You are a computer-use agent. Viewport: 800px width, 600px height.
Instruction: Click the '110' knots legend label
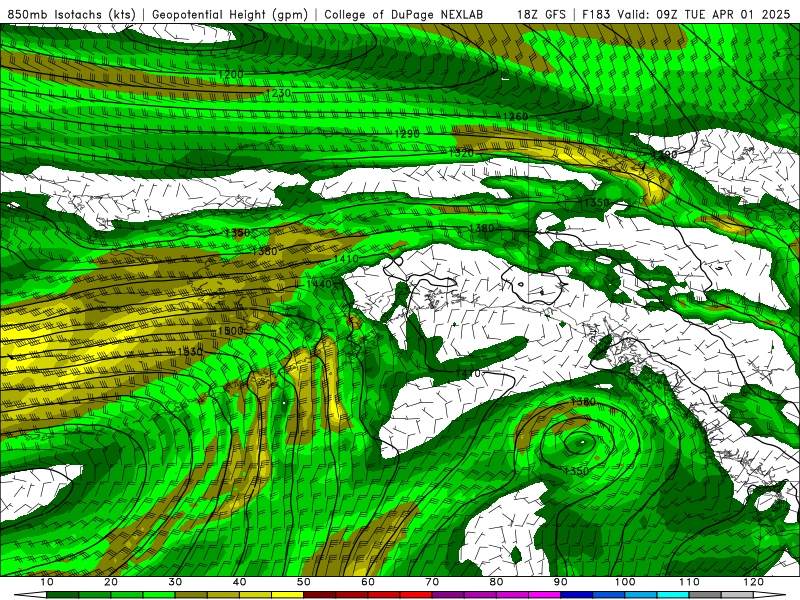[689, 582]
